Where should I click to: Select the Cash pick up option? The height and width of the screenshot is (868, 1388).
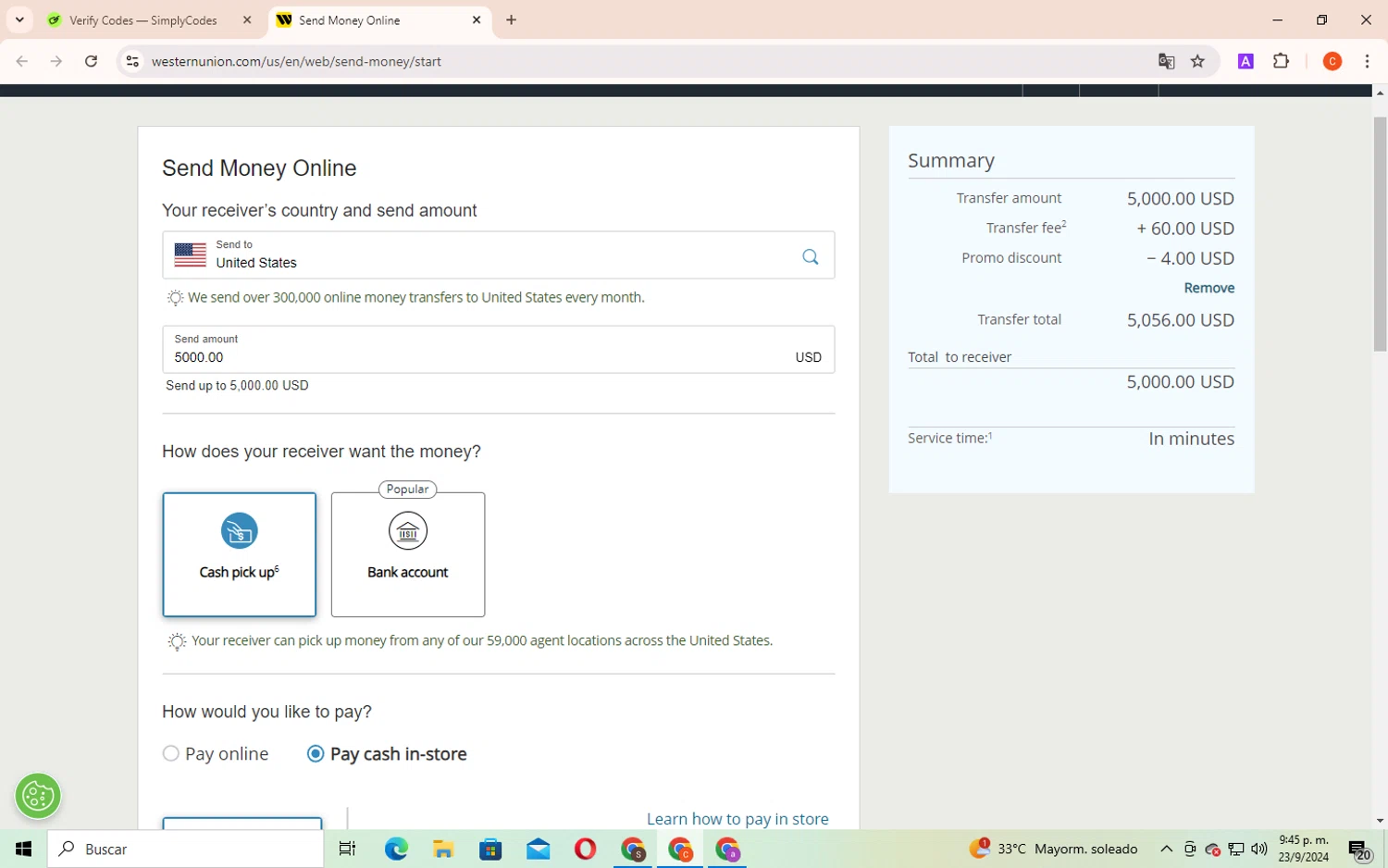click(x=239, y=554)
